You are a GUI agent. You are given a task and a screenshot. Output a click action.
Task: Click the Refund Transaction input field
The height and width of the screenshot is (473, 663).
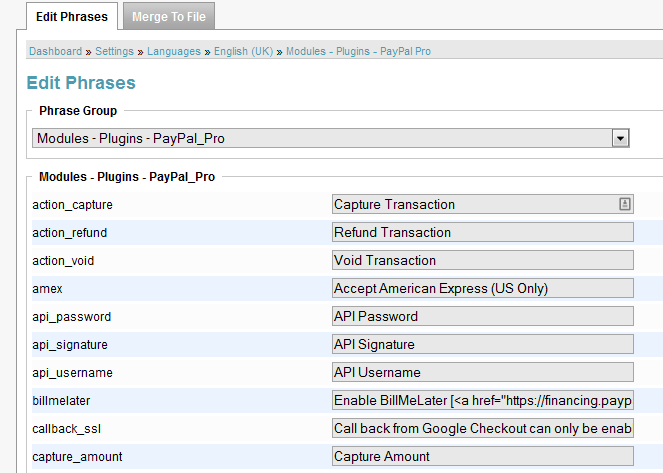point(482,232)
